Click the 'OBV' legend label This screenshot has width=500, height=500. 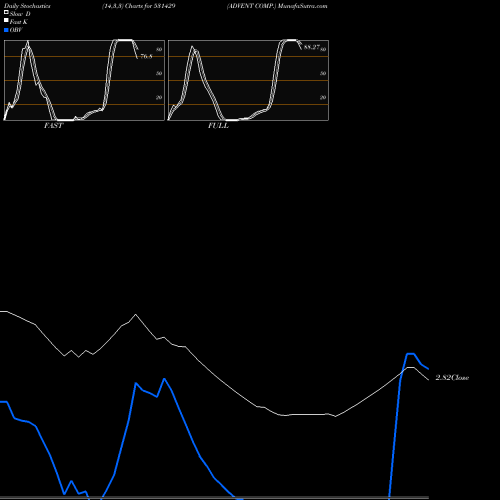(x=16, y=30)
